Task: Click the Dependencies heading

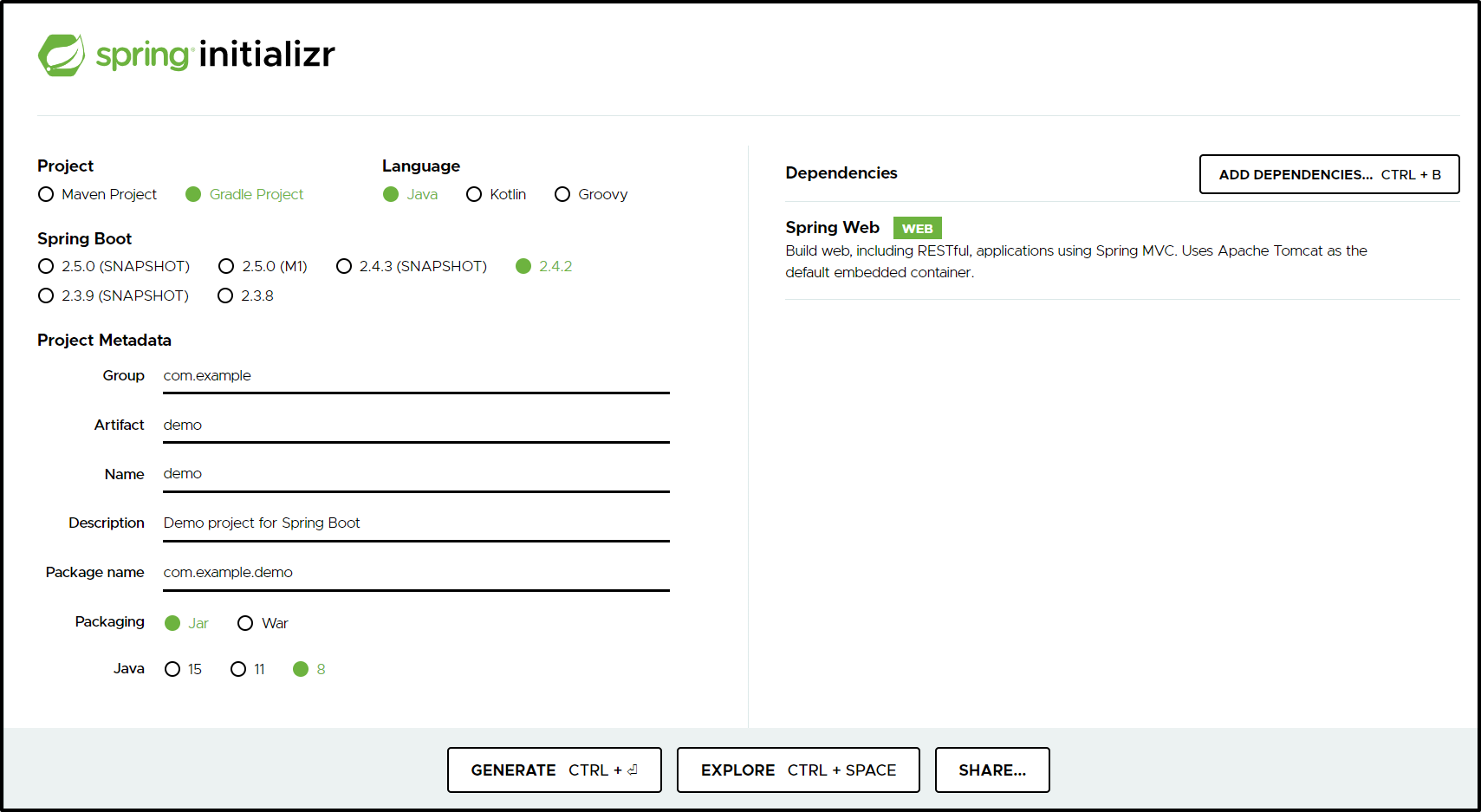Action: tap(841, 172)
